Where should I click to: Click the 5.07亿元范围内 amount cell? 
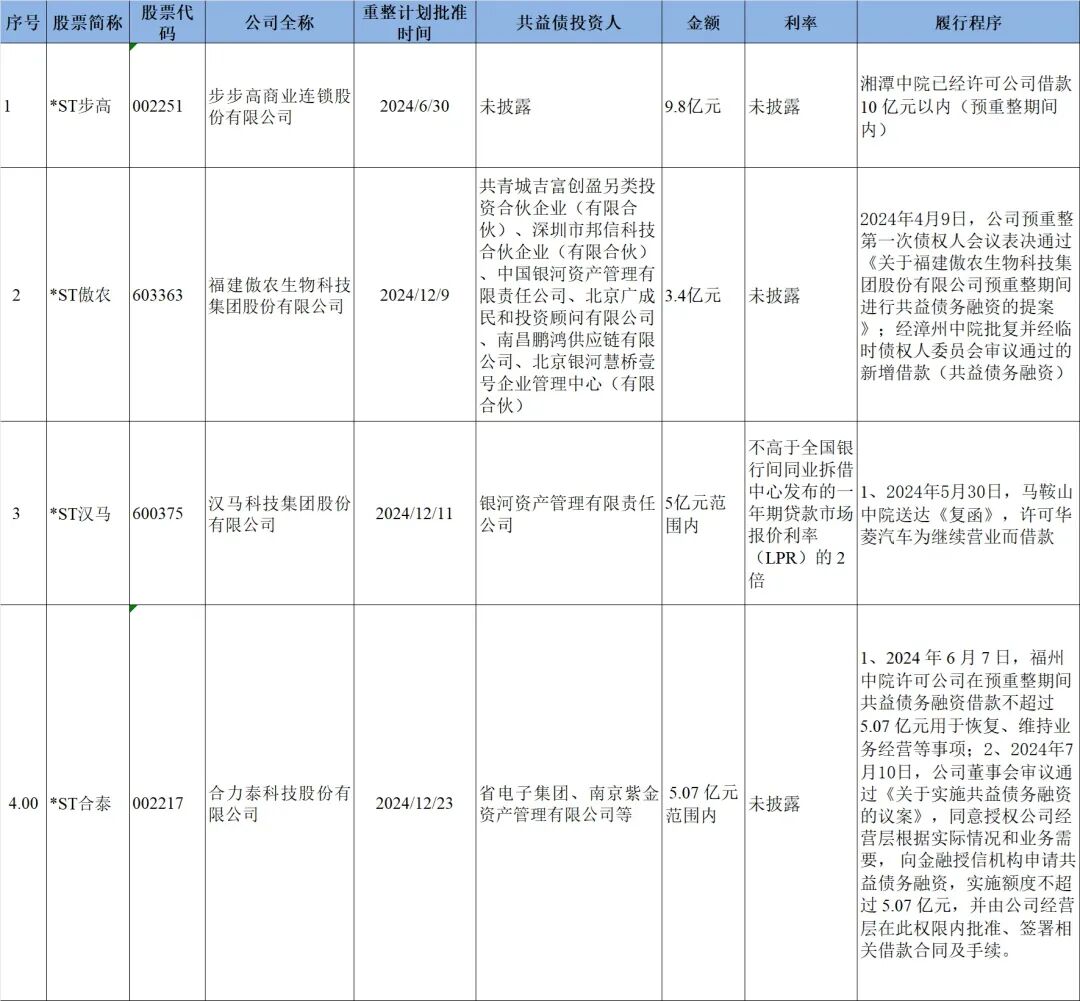703,803
